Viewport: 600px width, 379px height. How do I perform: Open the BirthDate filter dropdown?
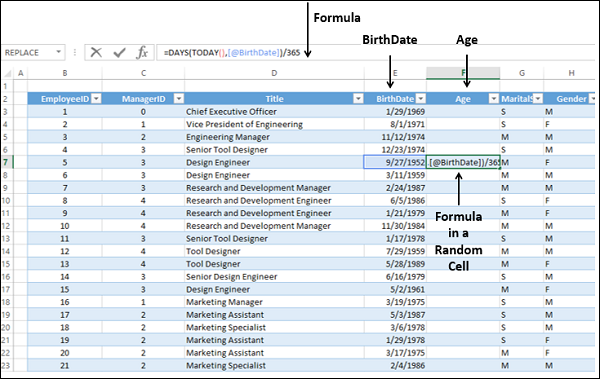tap(421, 99)
